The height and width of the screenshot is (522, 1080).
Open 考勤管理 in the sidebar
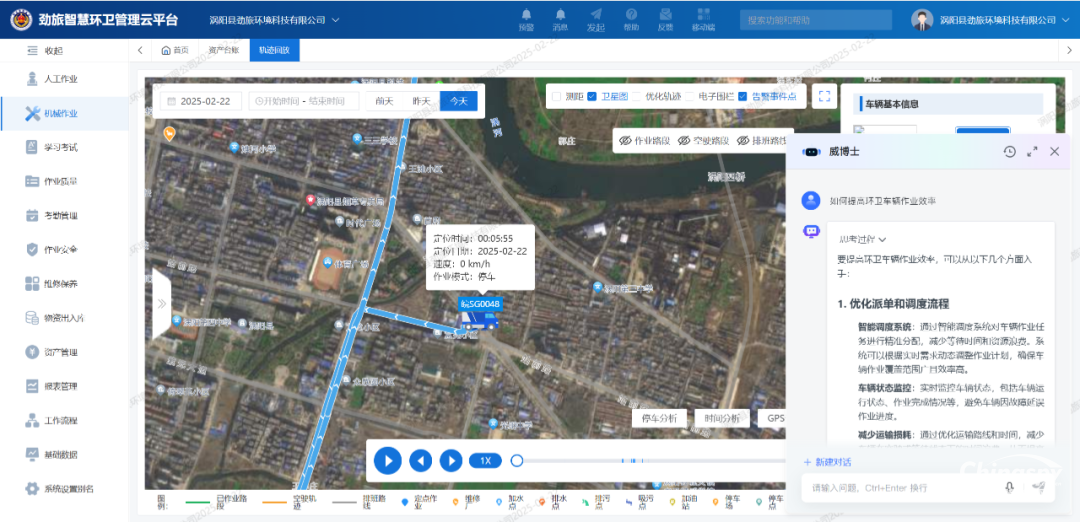60,215
